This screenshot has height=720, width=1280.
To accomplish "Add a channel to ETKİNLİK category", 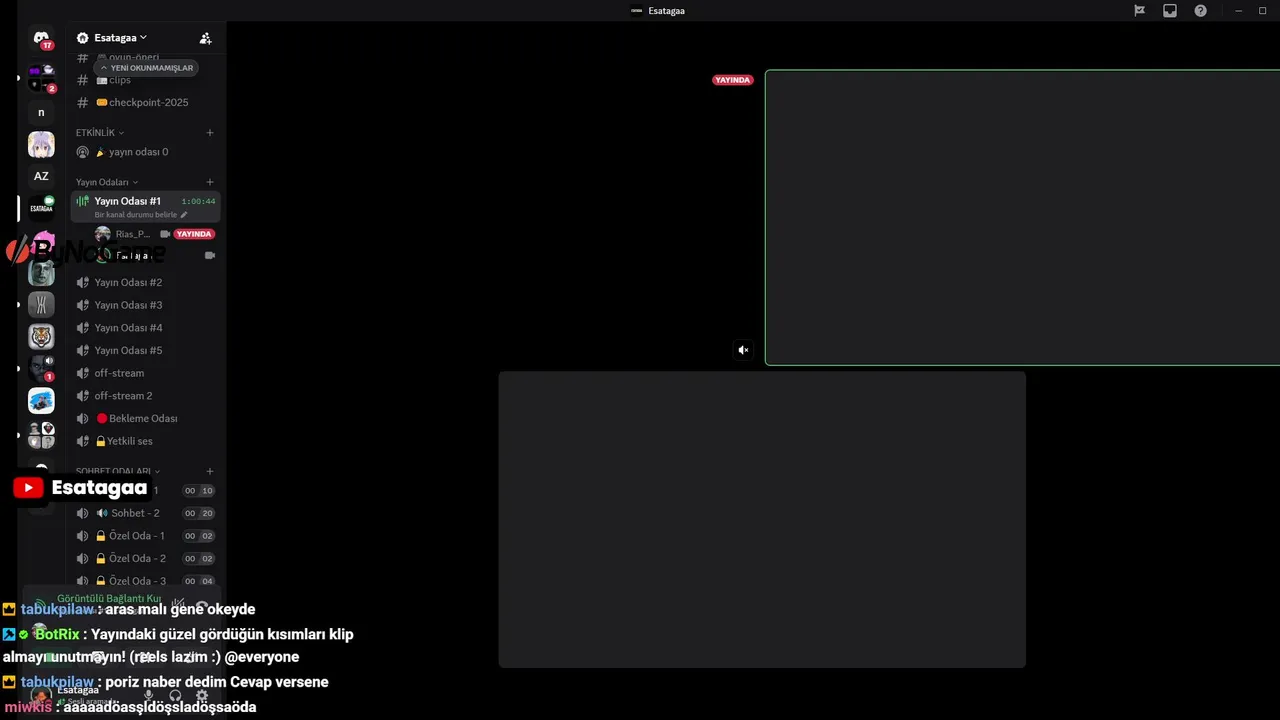I will coord(210,132).
